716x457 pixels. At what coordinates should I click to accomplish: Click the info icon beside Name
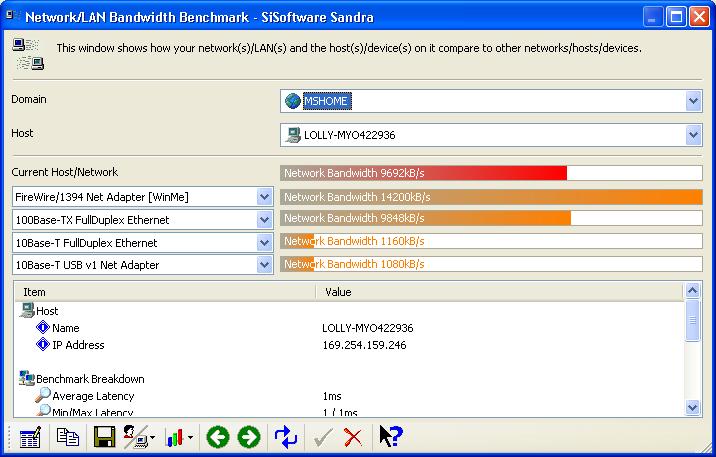[42, 327]
